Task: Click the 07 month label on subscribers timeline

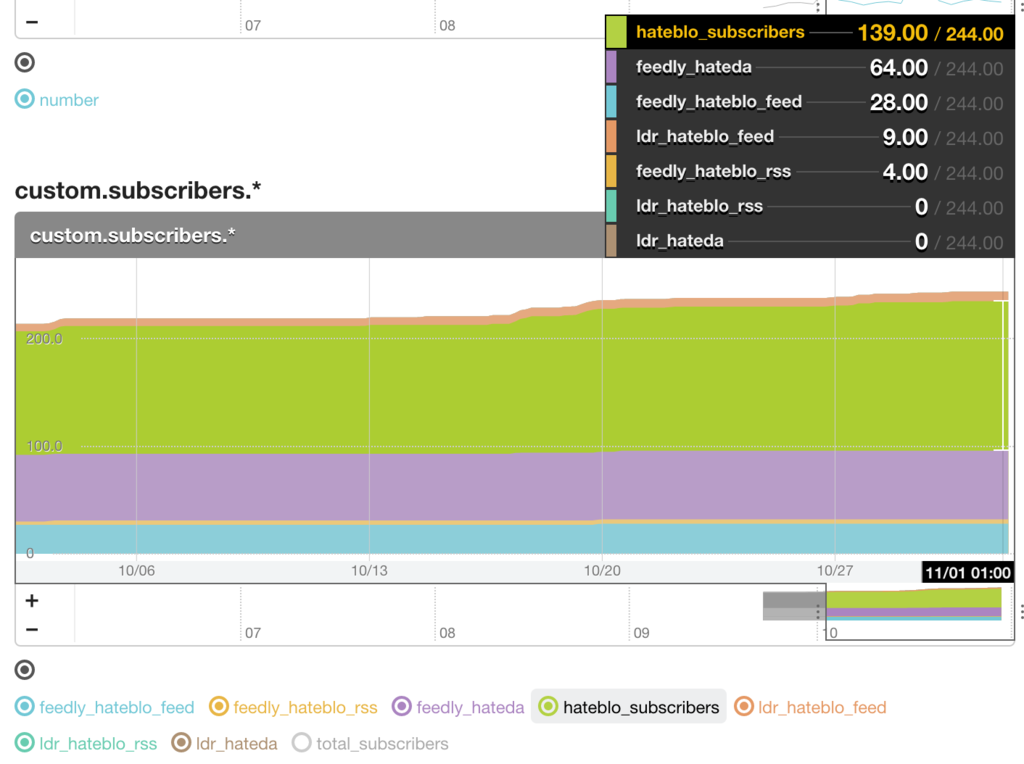Action: (253, 633)
